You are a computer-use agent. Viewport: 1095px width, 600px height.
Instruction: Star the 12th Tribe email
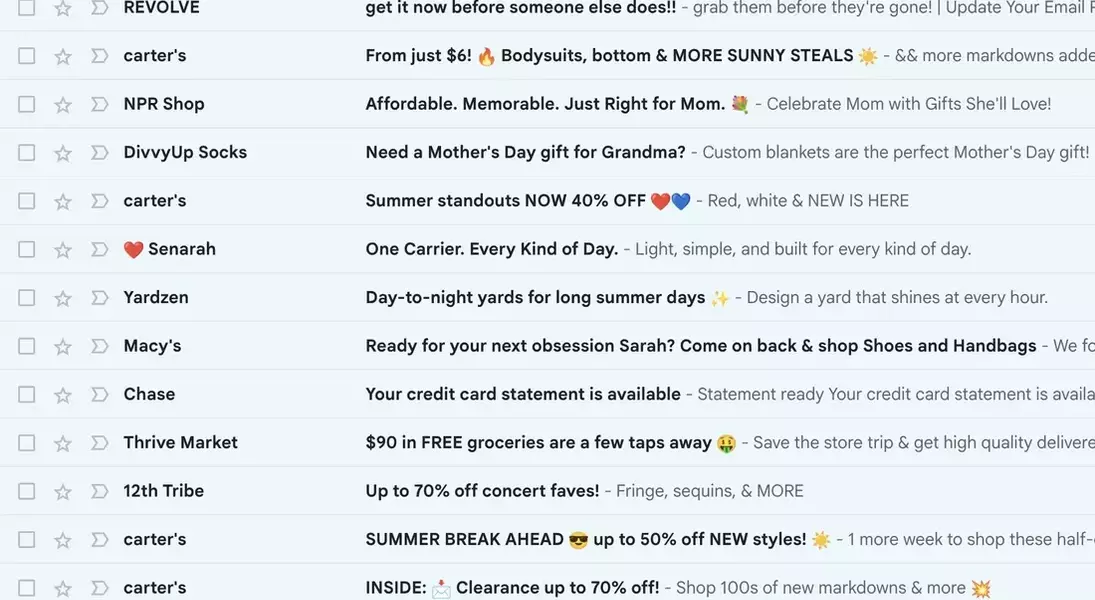pos(63,492)
